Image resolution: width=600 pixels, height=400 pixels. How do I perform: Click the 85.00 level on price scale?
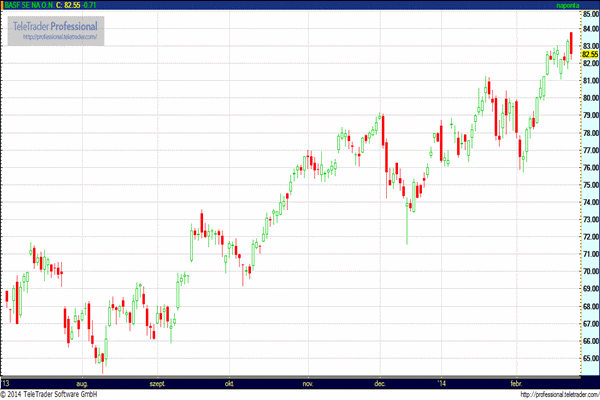pos(590,14)
